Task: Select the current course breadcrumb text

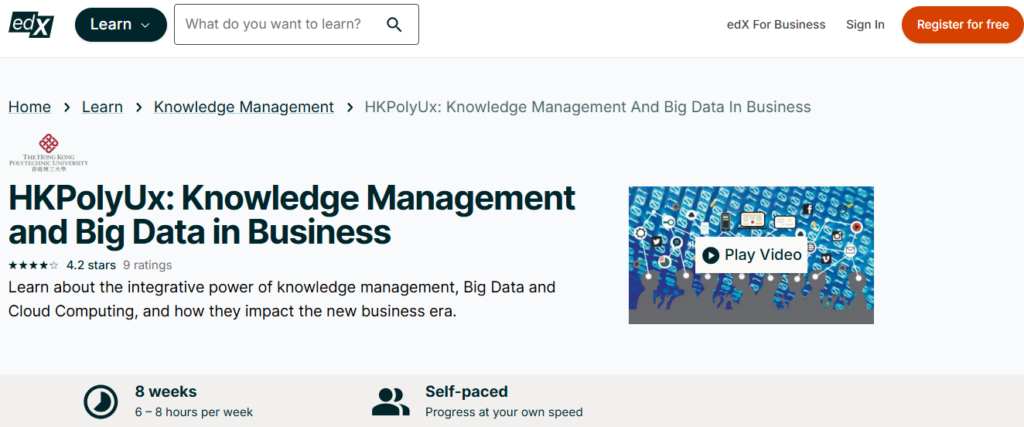Action: [588, 107]
